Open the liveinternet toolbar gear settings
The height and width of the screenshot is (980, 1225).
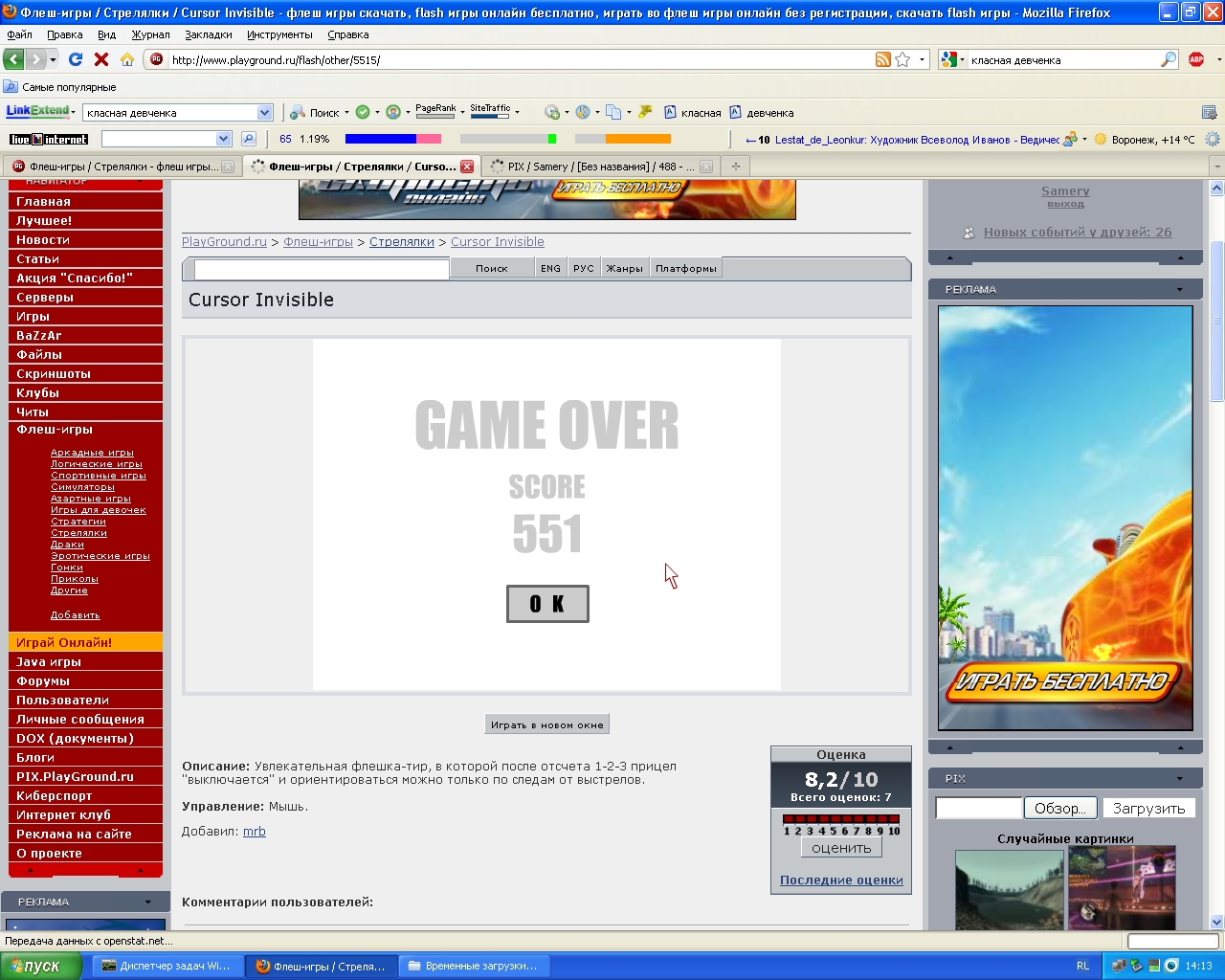pyautogui.click(x=1213, y=139)
